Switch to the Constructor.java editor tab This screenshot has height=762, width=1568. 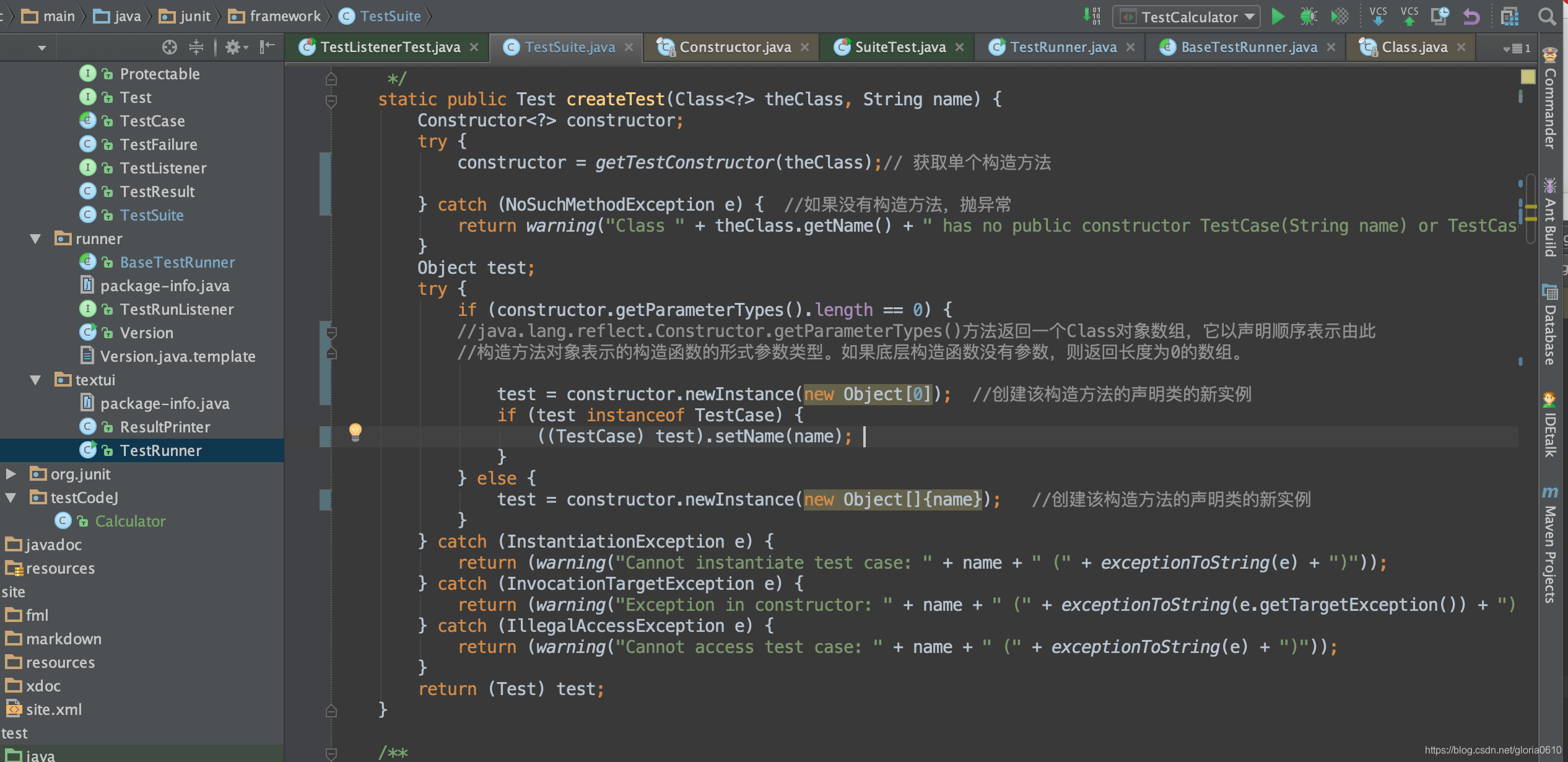[x=734, y=48]
